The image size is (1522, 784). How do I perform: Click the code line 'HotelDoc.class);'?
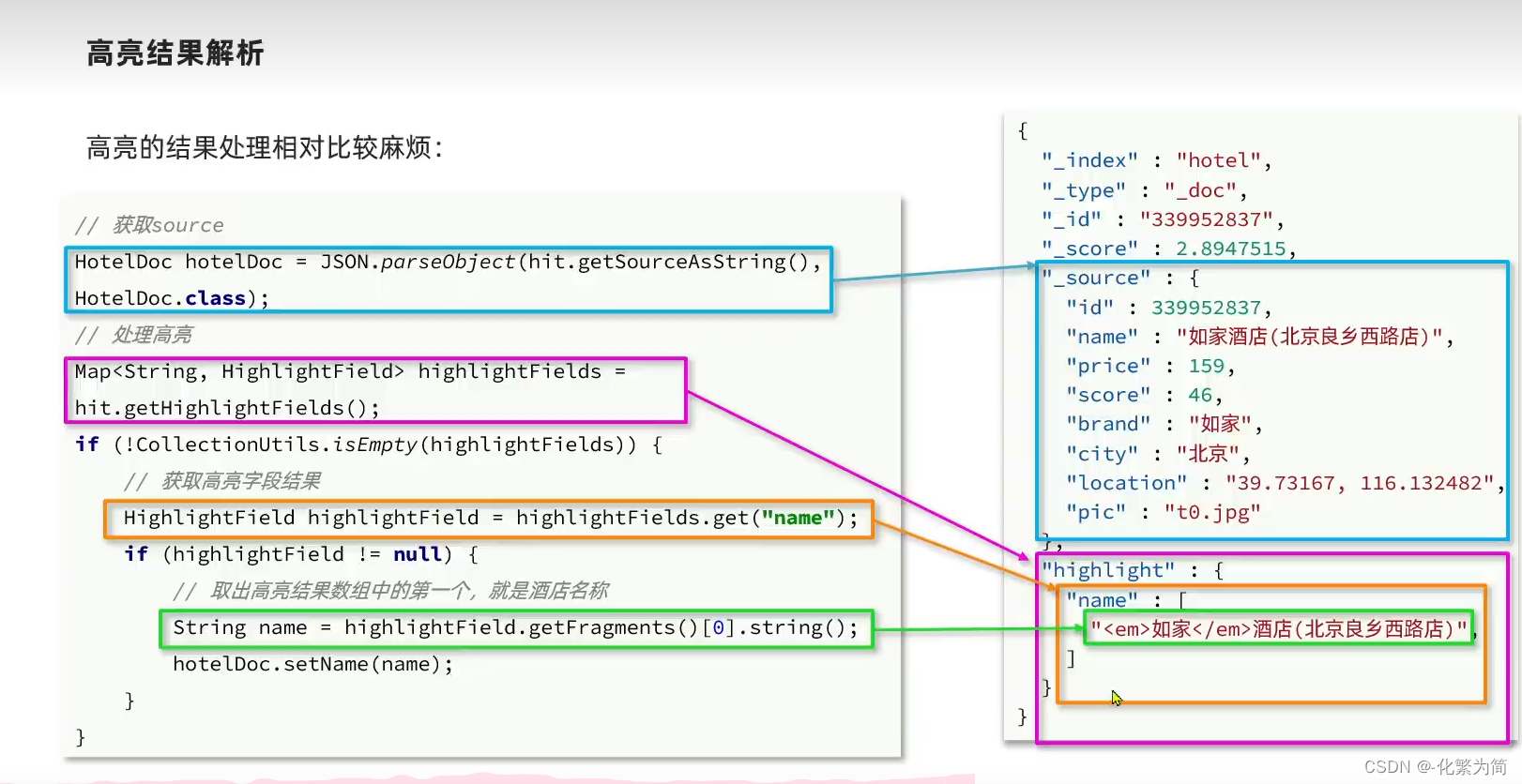pos(172,298)
